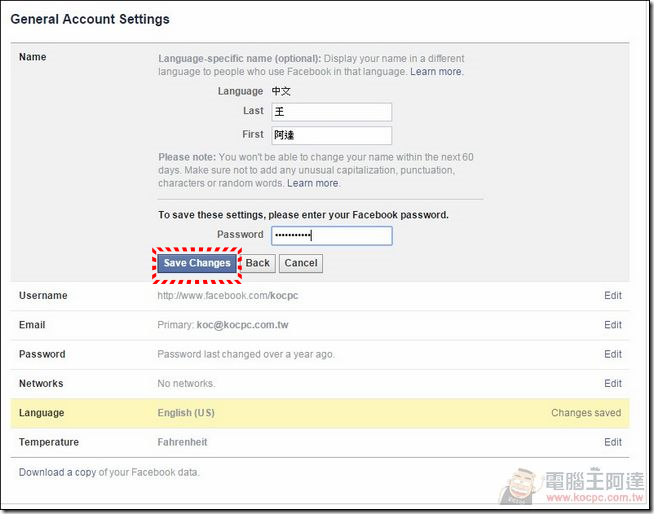Focus the Last name input field
The height and width of the screenshot is (514, 654).
point(332,112)
